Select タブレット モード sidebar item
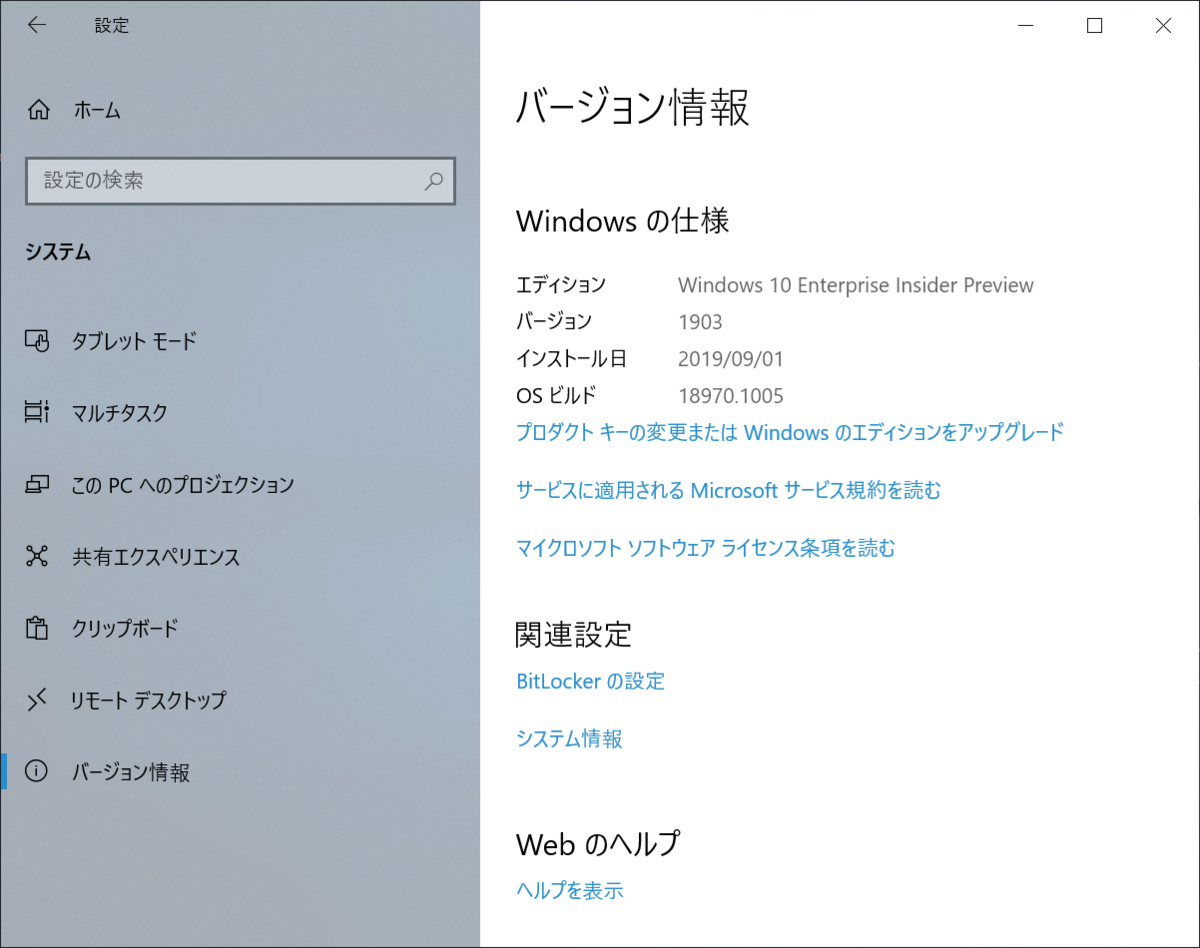Viewport: 1200px width, 948px height. [x=240, y=341]
